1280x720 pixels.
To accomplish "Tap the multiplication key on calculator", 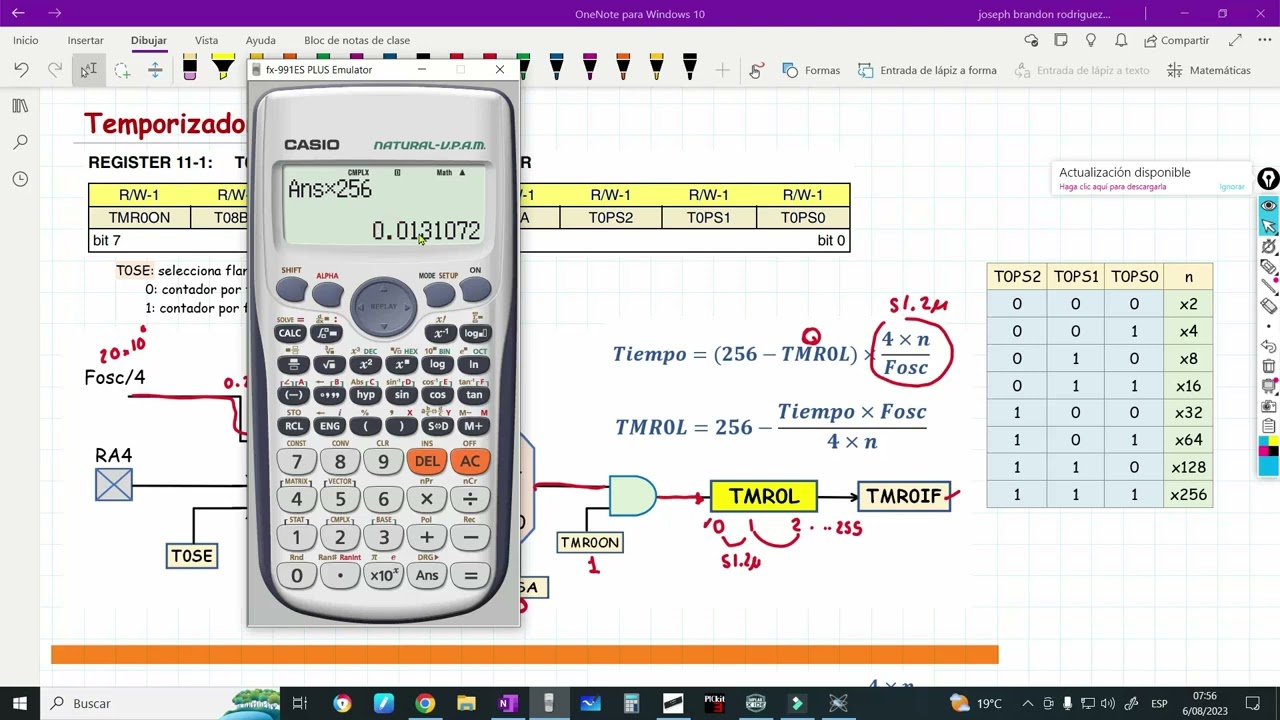I will (x=427, y=498).
